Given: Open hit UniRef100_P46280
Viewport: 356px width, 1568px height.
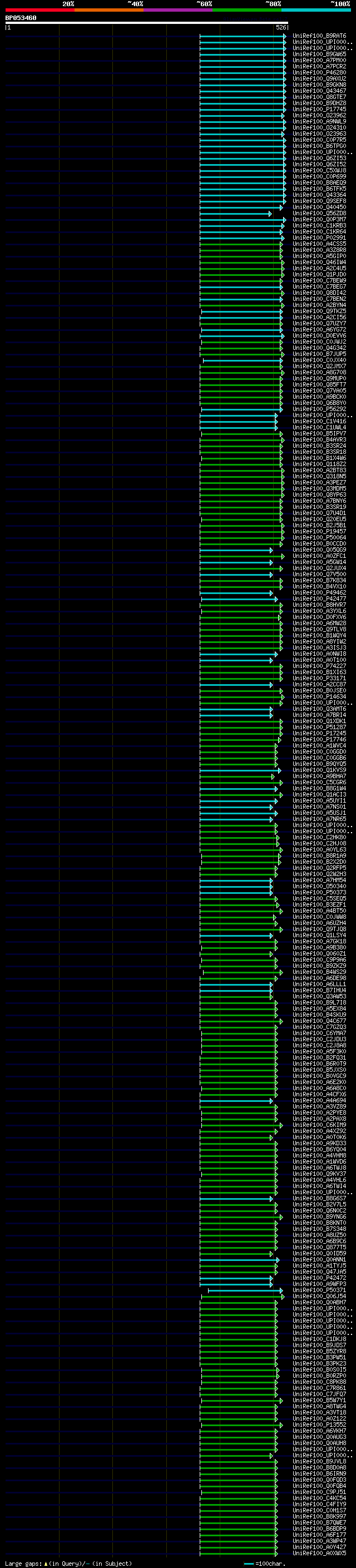Looking at the screenshot, I should pos(319,72).
